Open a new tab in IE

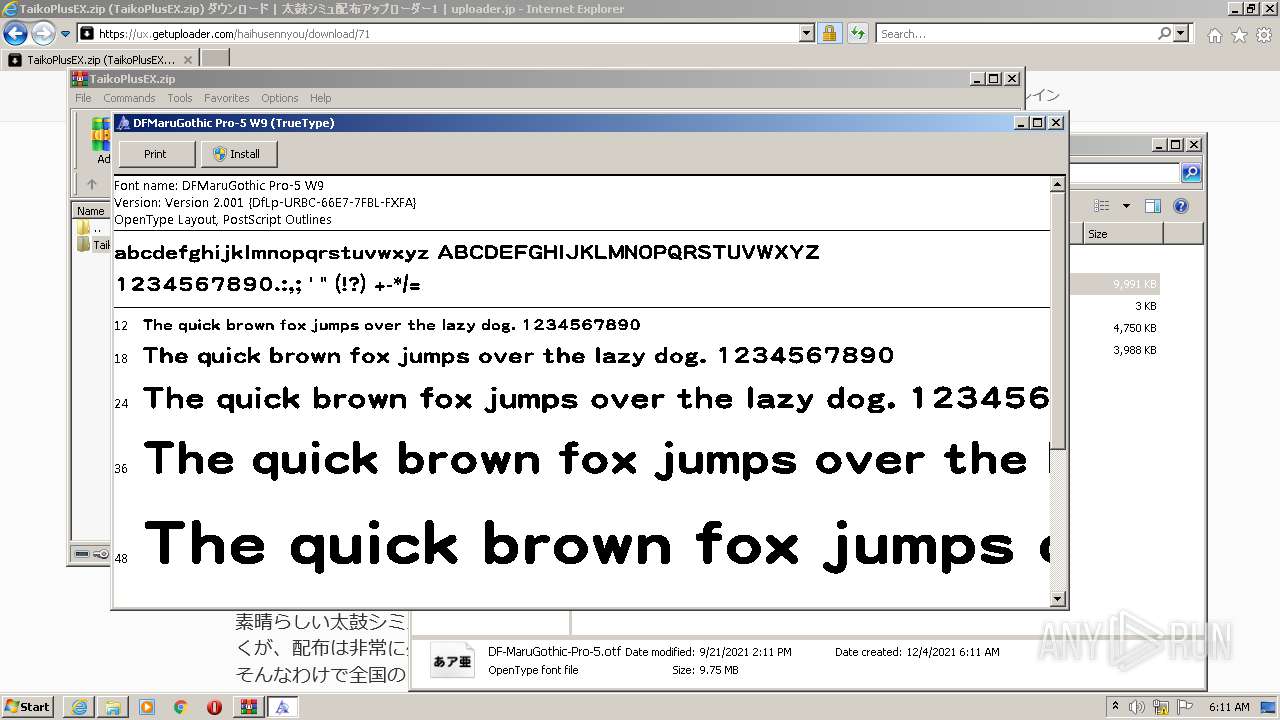click(x=215, y=59)
